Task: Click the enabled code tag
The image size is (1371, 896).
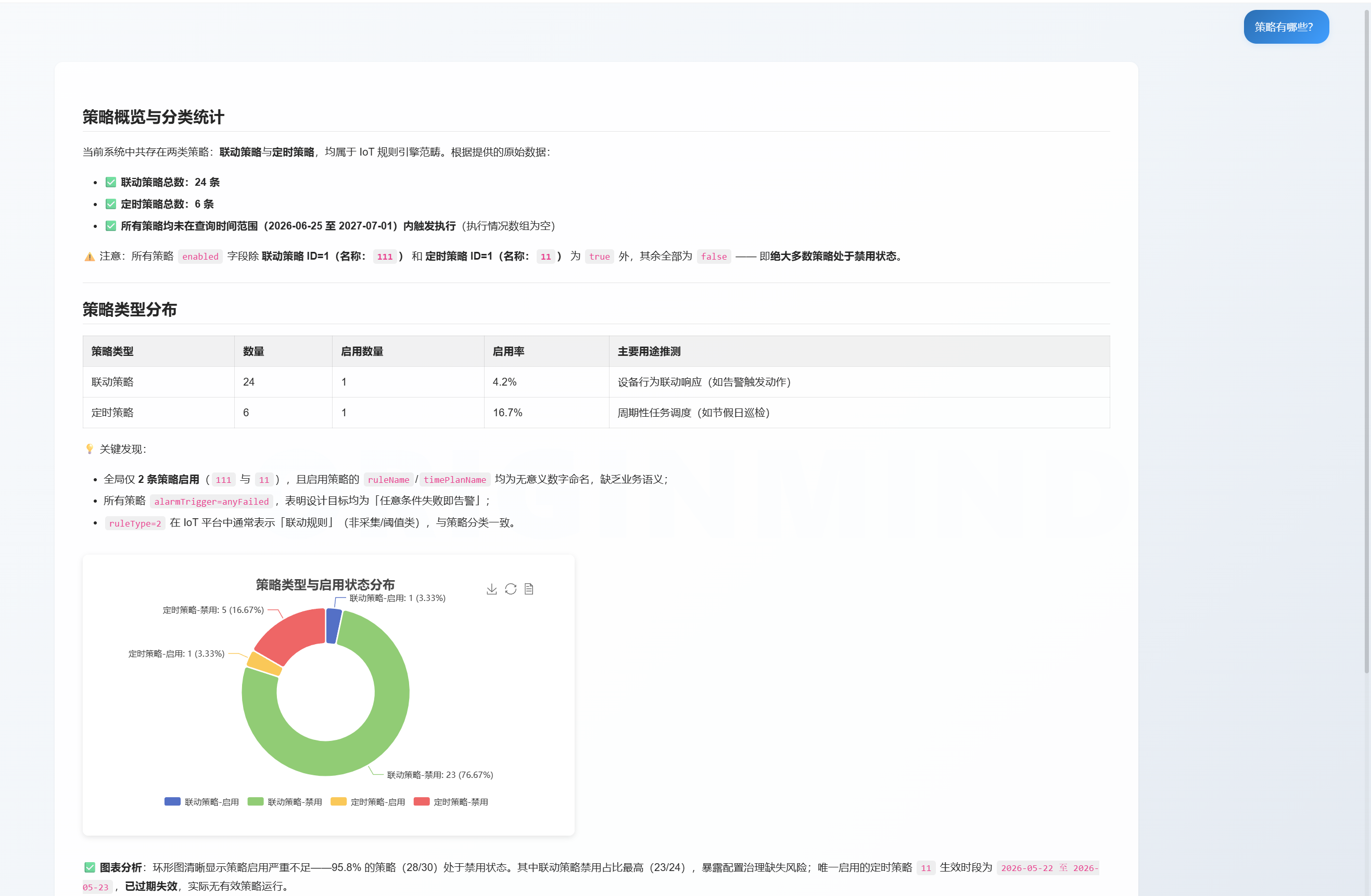Action: 200,256
